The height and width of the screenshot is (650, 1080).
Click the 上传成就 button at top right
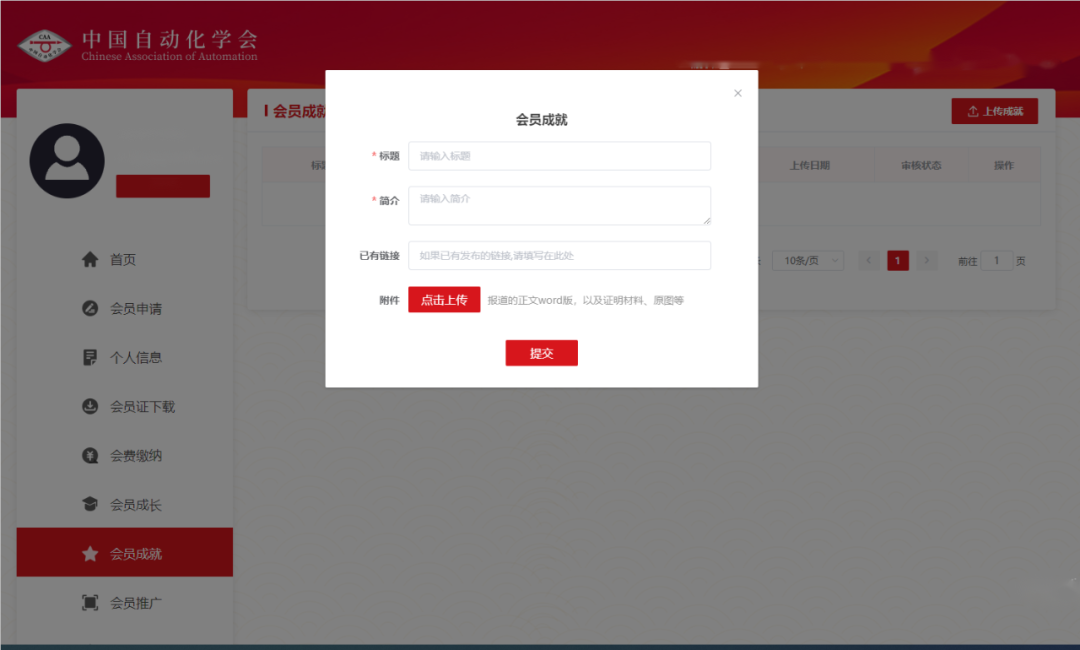(994, 111)
